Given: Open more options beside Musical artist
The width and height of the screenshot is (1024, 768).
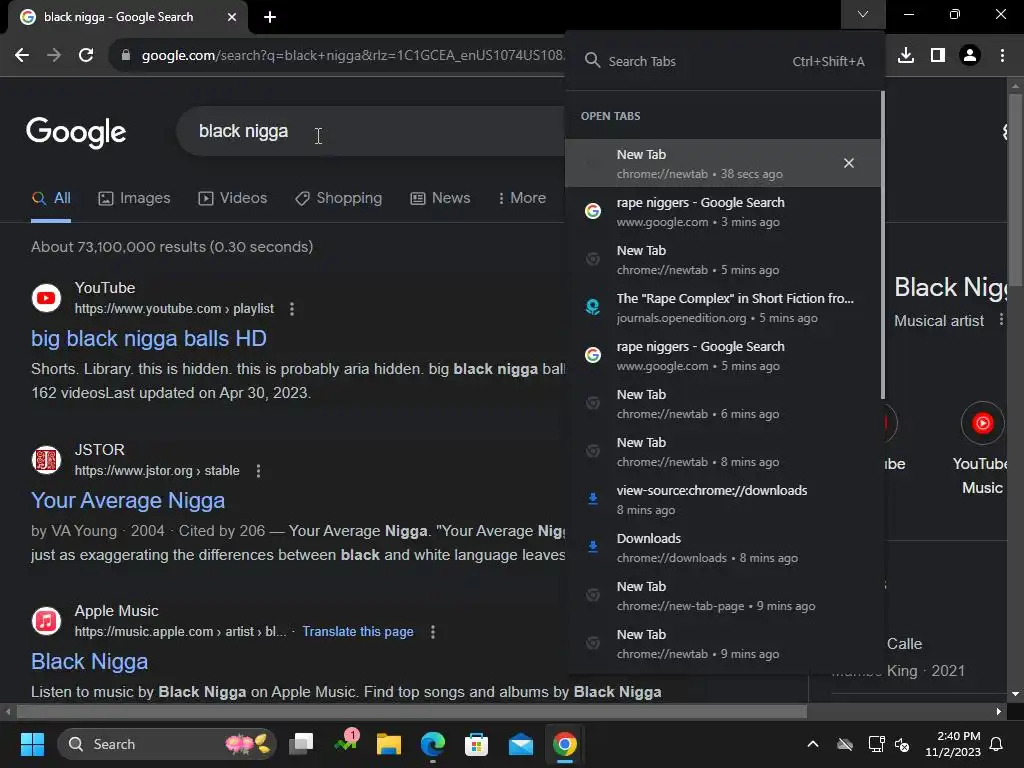Looking at the screenshot, I should click(1000, 319).
